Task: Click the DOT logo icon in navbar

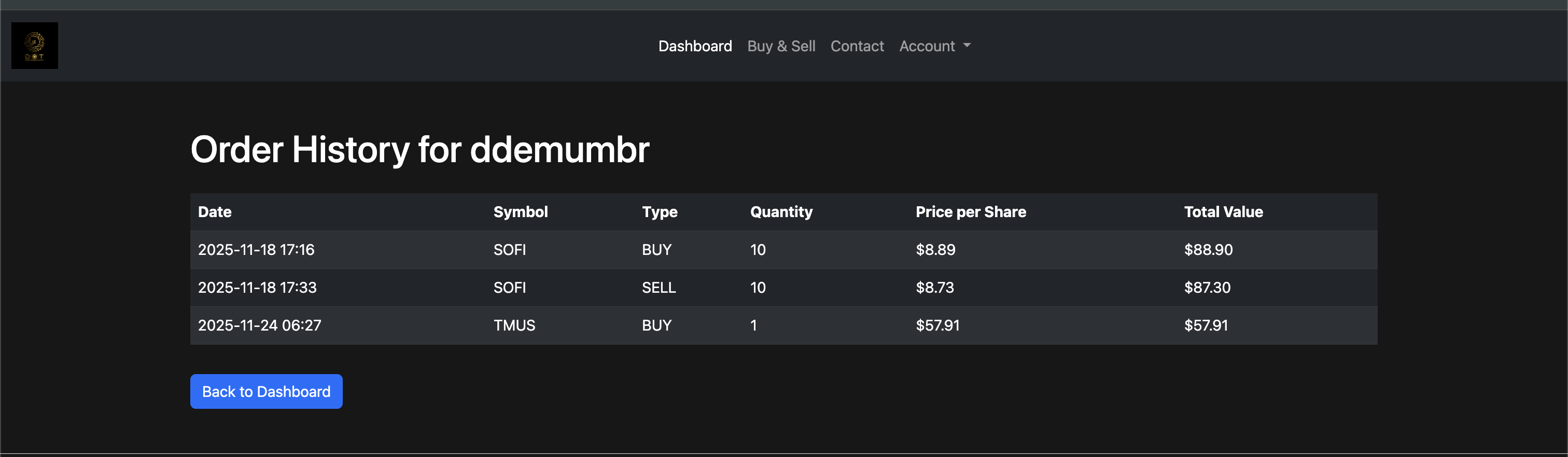Action: [35, 46]
